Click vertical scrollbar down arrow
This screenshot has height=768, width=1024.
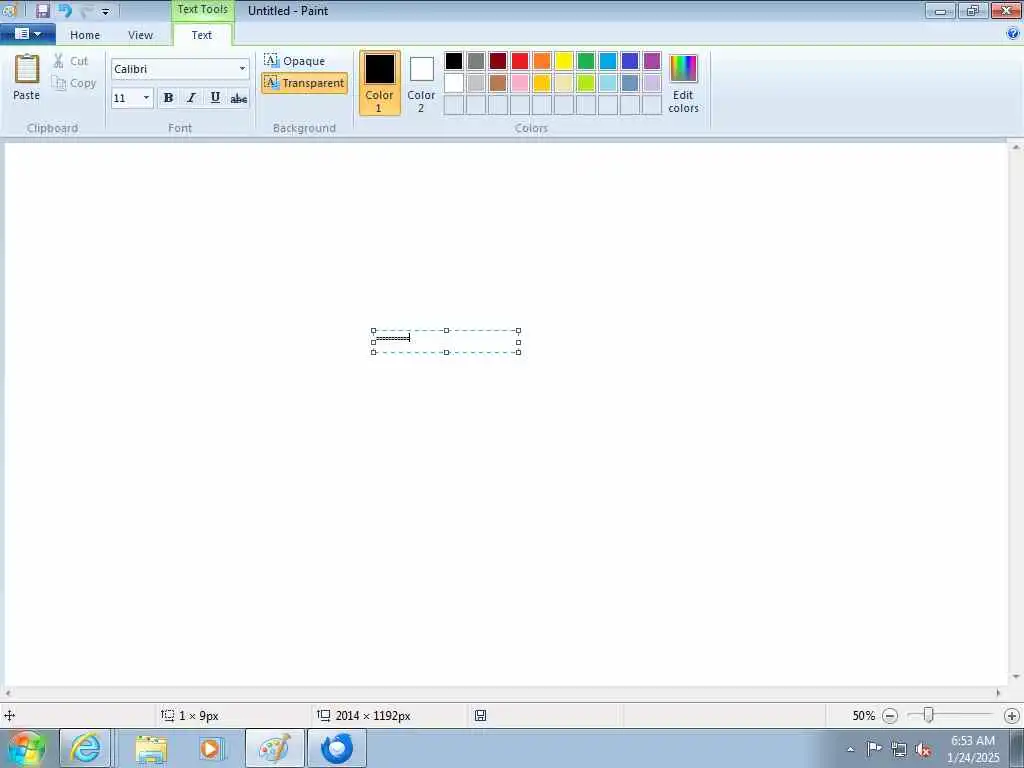point(1016,677)
